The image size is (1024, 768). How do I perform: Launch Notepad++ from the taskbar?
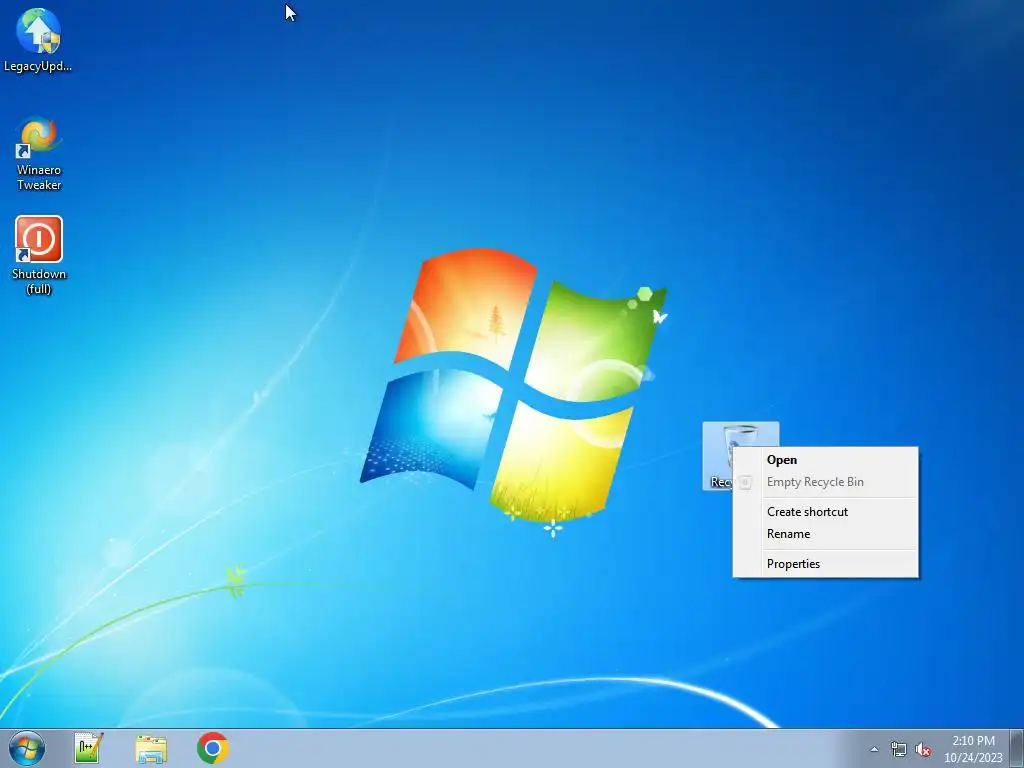(x=88, y=748)
